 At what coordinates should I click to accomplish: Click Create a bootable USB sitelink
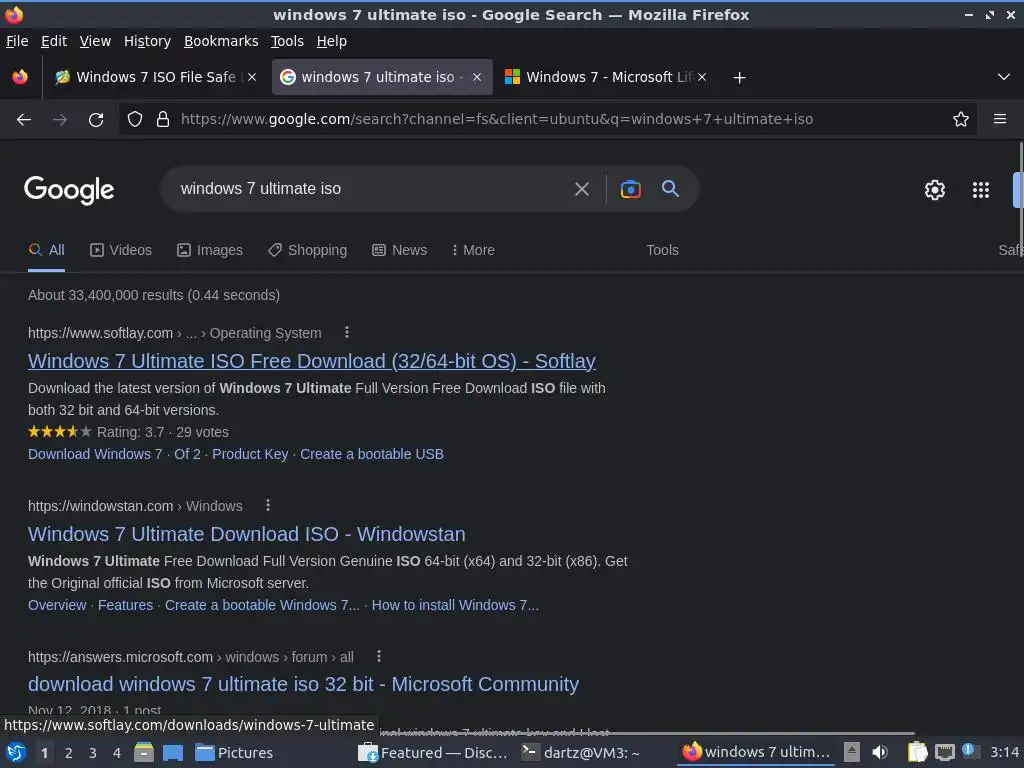point(372,454)
